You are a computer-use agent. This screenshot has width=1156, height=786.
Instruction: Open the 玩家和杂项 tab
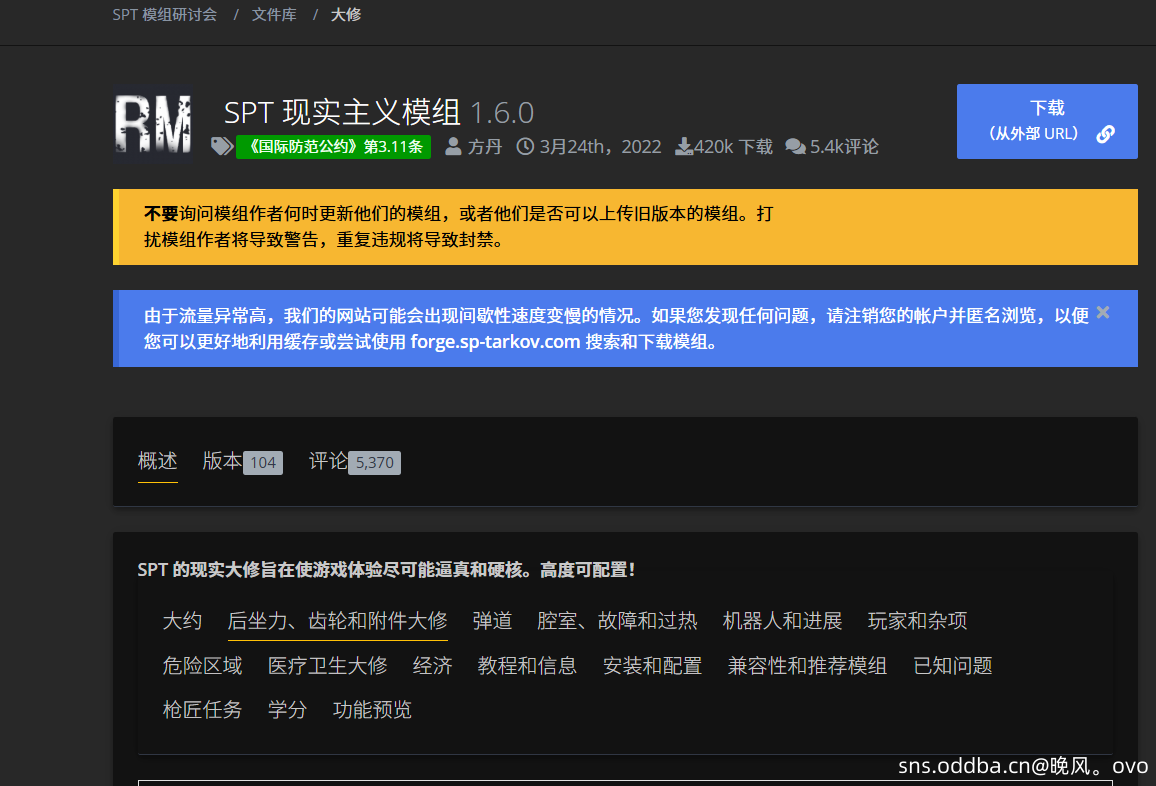tap(917, 621)
